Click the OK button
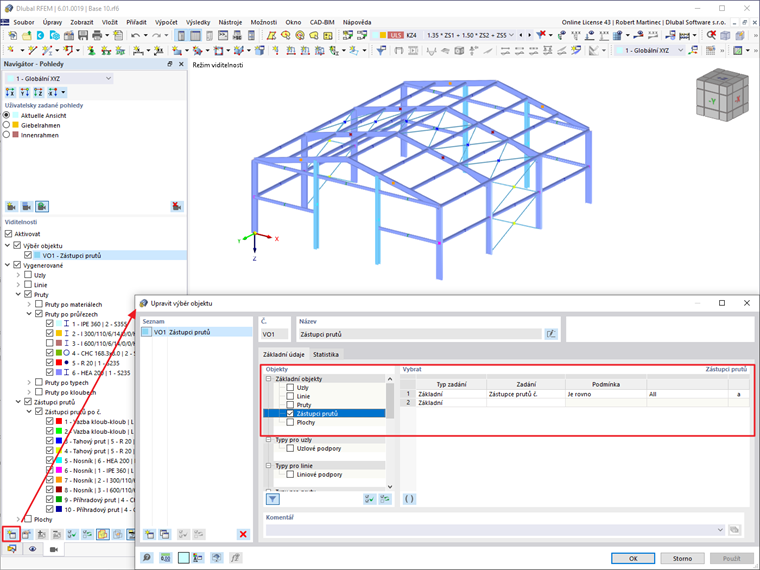This screenshot has width=760, height=570. pos(633,558)
